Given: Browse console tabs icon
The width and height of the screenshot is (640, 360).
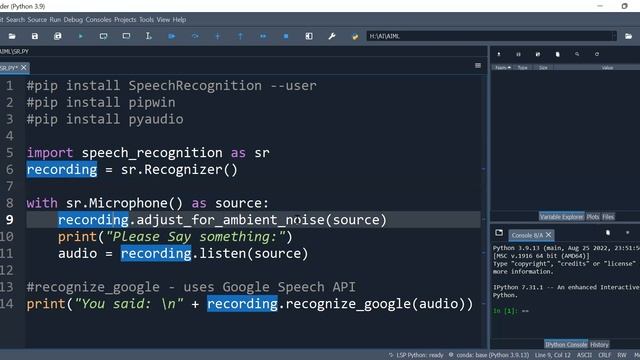Looking at the screenshot, I should 499,233.
